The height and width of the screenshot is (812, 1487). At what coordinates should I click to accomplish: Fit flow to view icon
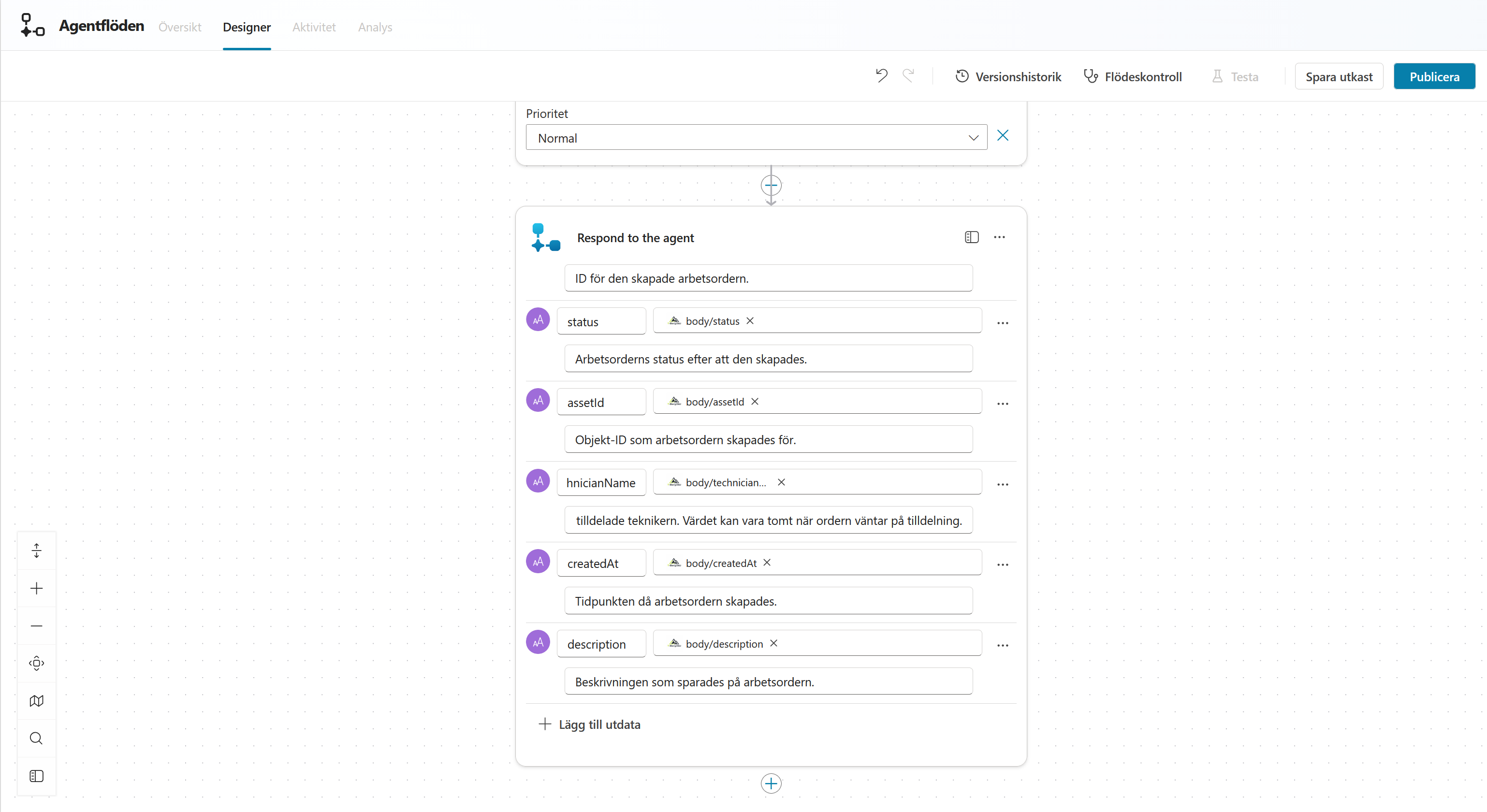coord(36,663)
